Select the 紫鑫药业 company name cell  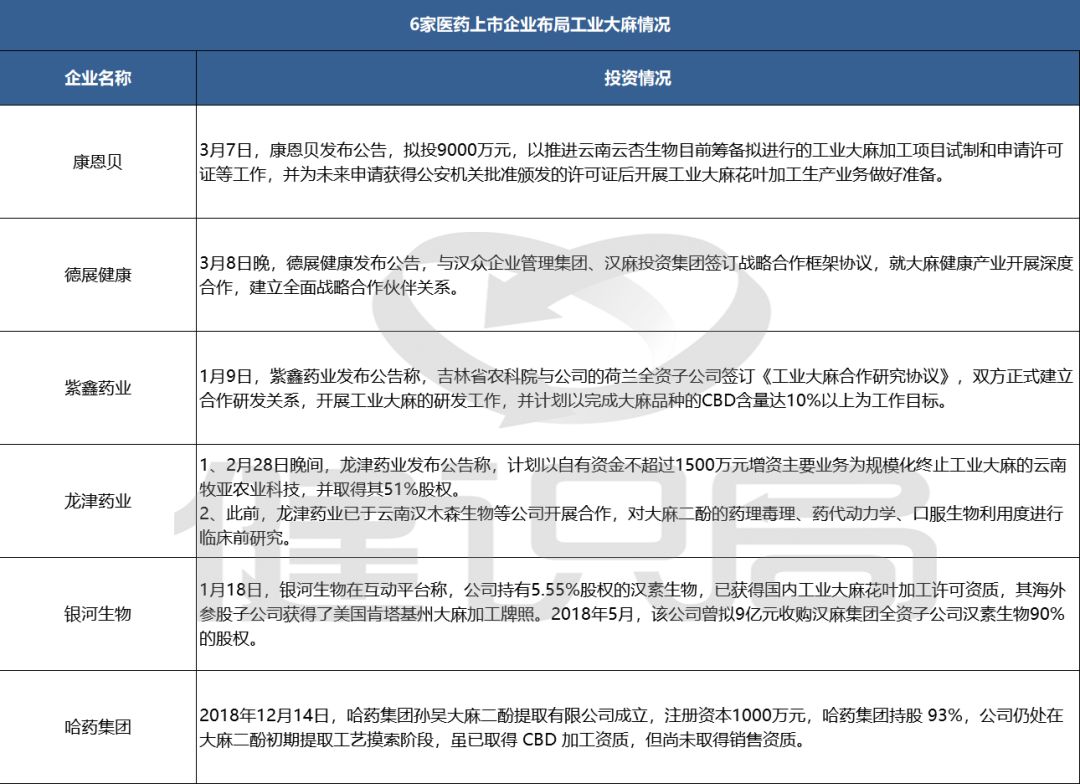click(x=98, y=388)
